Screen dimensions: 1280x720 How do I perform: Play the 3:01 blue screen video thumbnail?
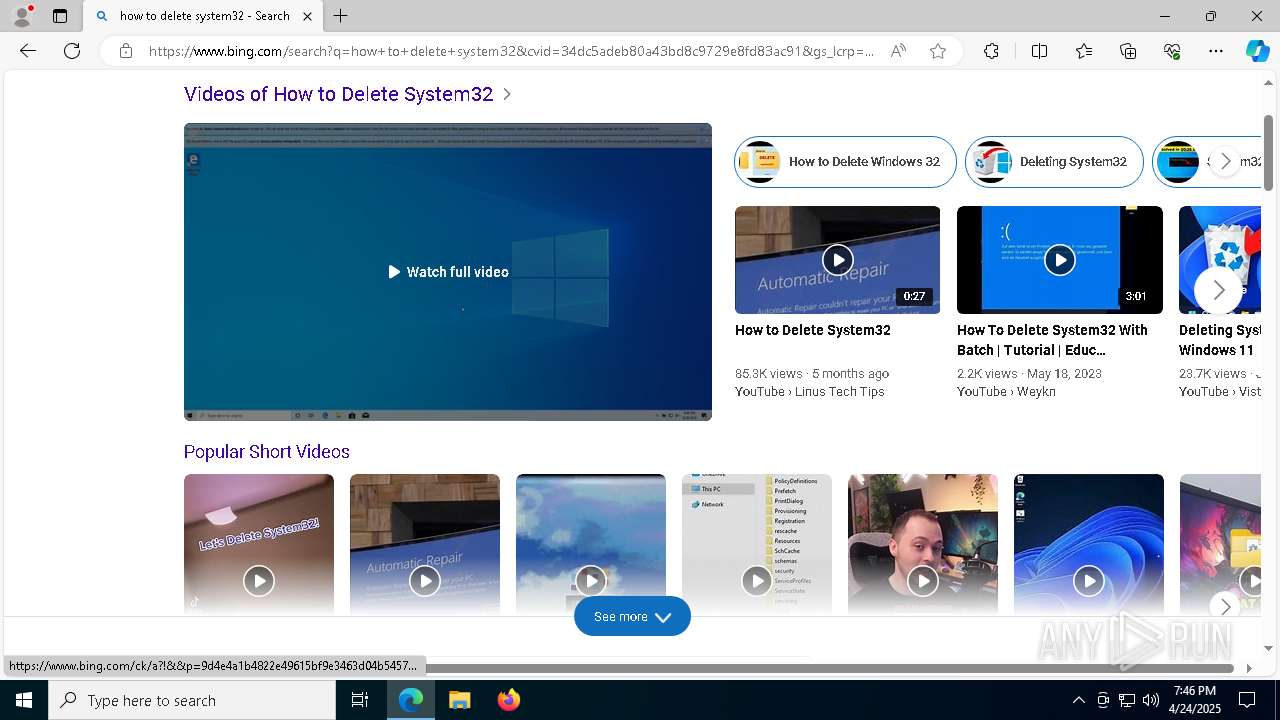click(x=1059, y=260)
